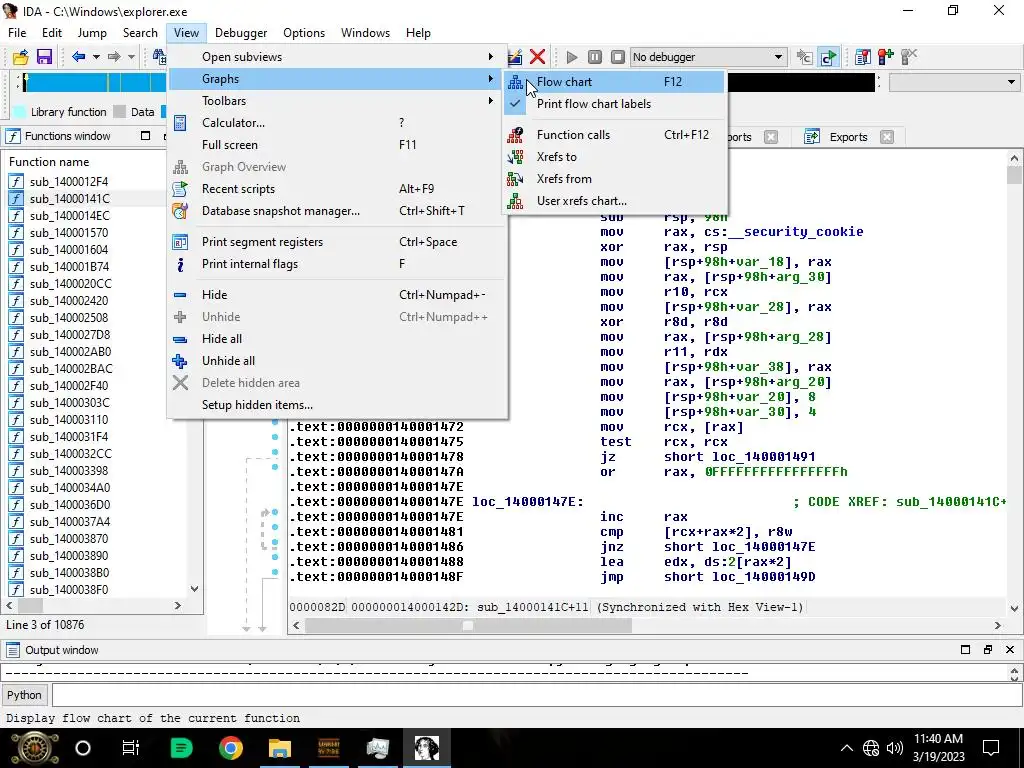The image size is (1024, 768).
Task: Click the Library function color legend swatch
Action: 20,112
